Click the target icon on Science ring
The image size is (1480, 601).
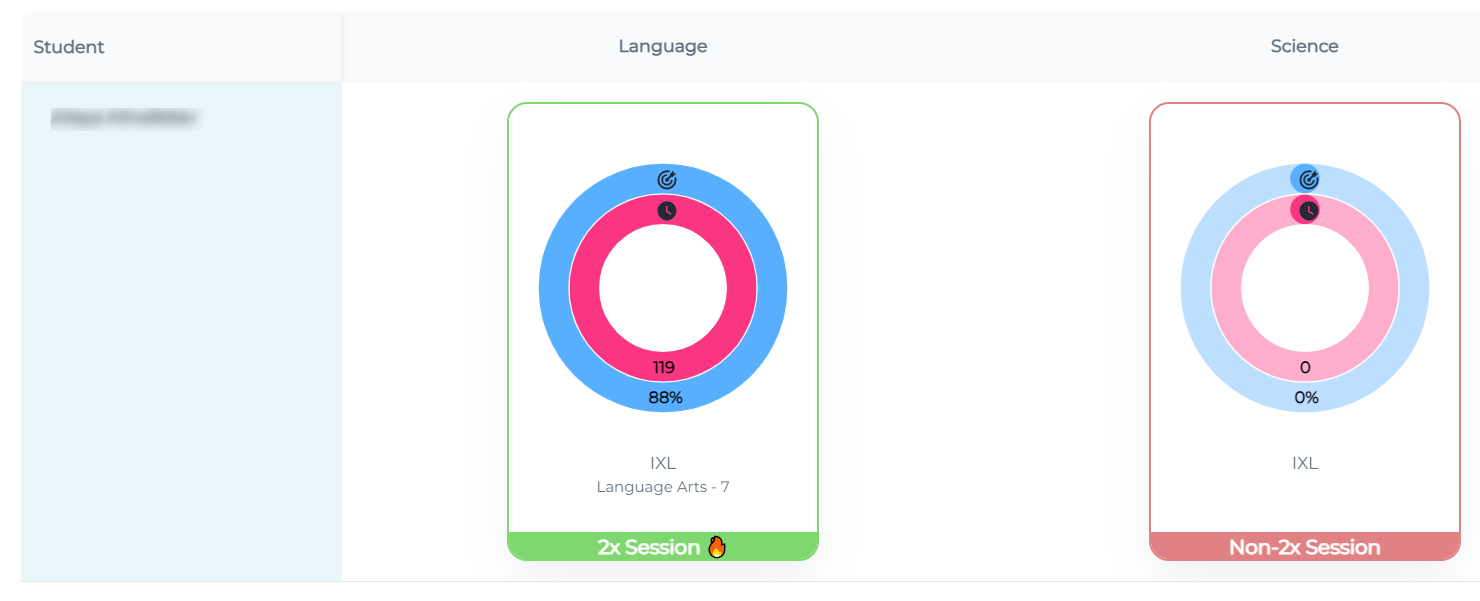click(1308, 180)
